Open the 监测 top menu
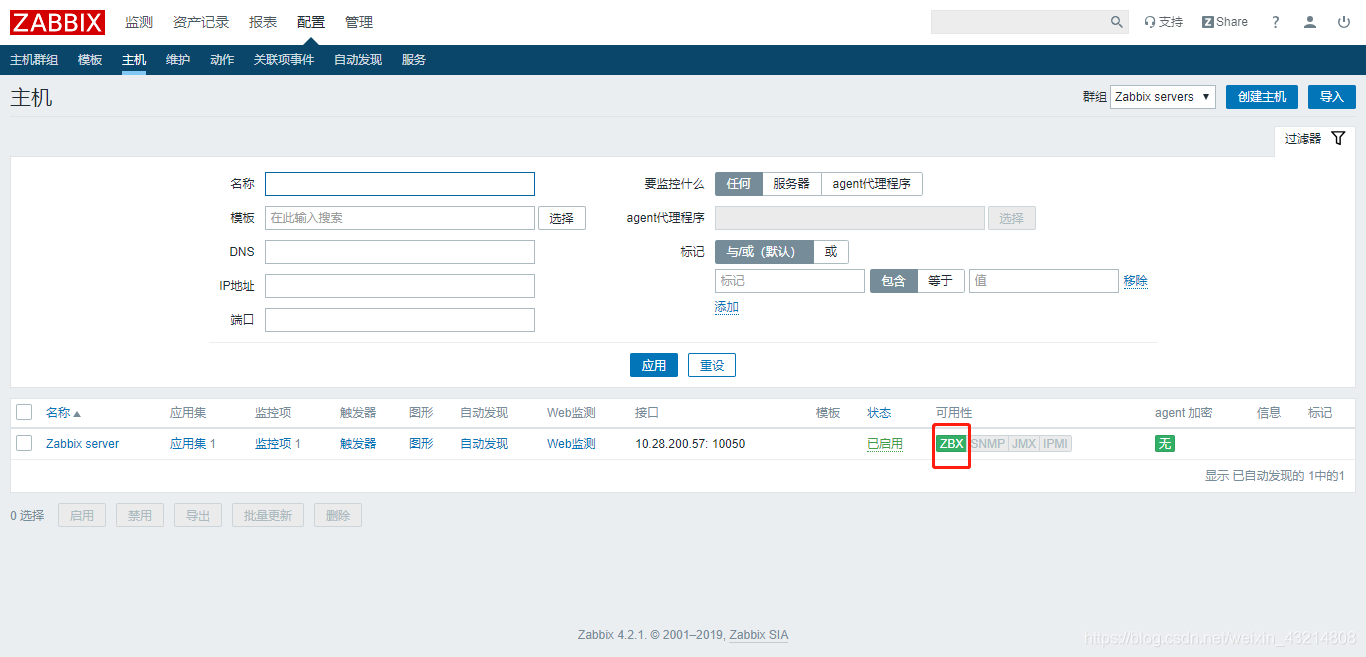 (x=139, y=22)
